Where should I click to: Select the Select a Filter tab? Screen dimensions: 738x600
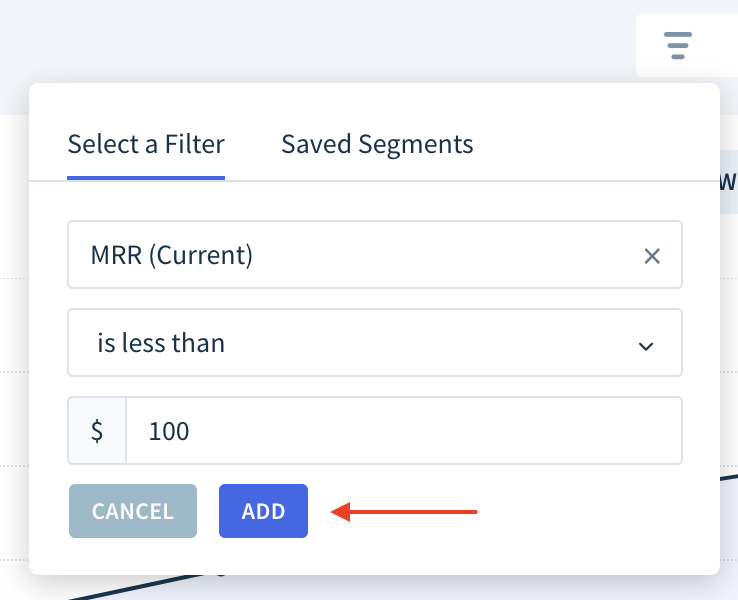click(x=146, y=144)
